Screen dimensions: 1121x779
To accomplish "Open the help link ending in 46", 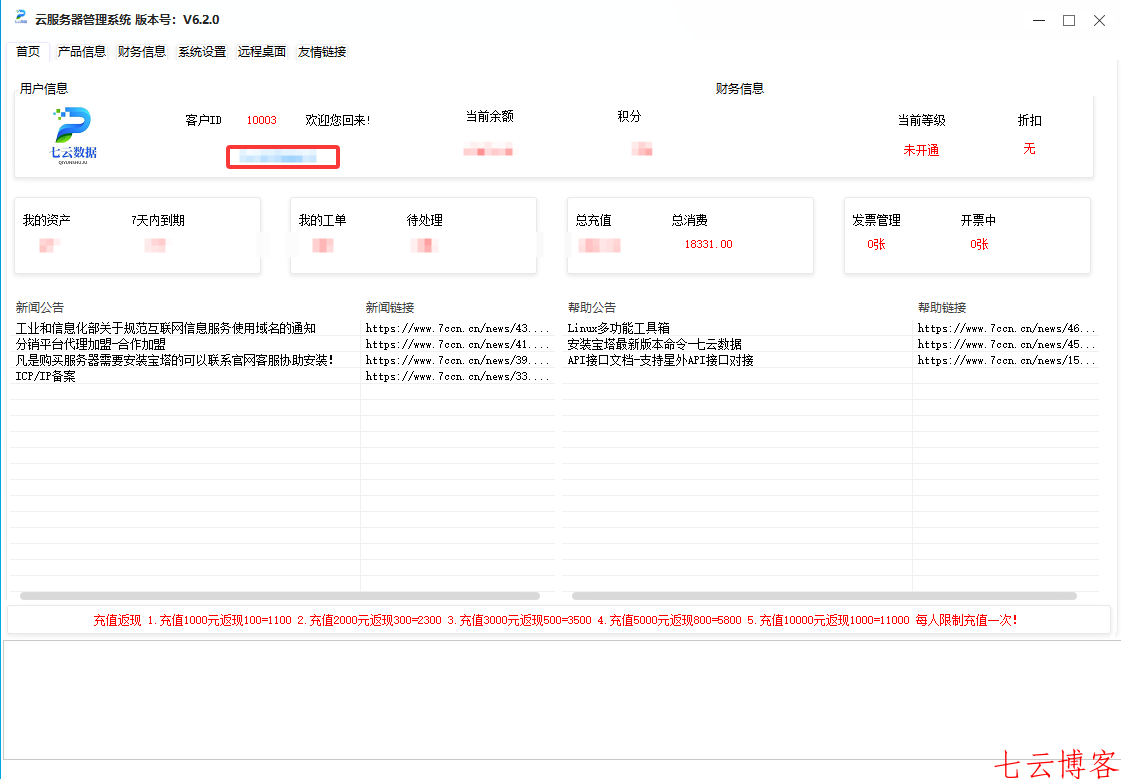I will click(x=1011, y=327).
